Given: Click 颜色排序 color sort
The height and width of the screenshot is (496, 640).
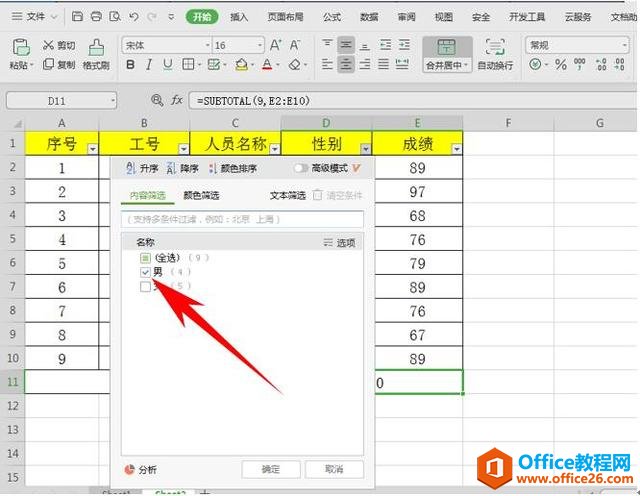Looking at the screenshot, I should coord(233,168).
